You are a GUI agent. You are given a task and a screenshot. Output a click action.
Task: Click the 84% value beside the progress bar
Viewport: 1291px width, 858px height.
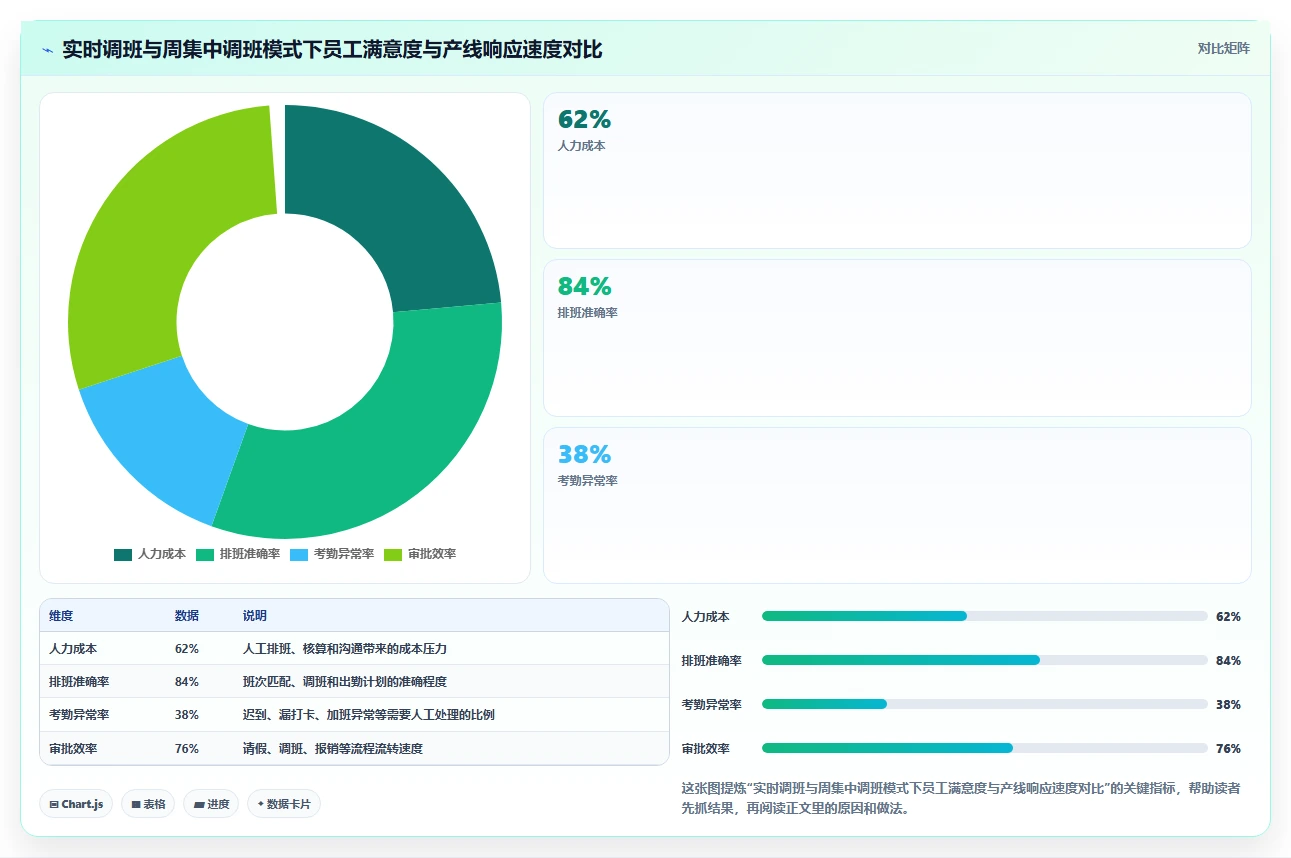[x=1228, y=660]
